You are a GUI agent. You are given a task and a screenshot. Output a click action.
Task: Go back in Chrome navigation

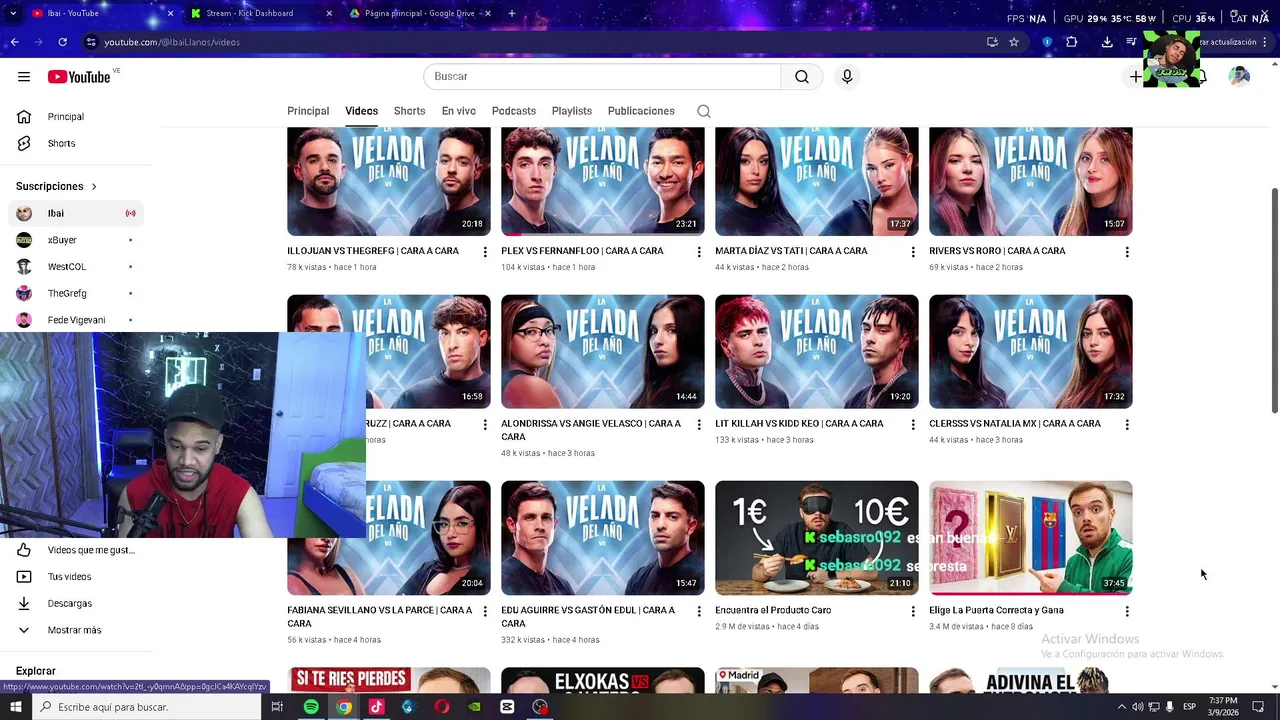coord(14,42)
